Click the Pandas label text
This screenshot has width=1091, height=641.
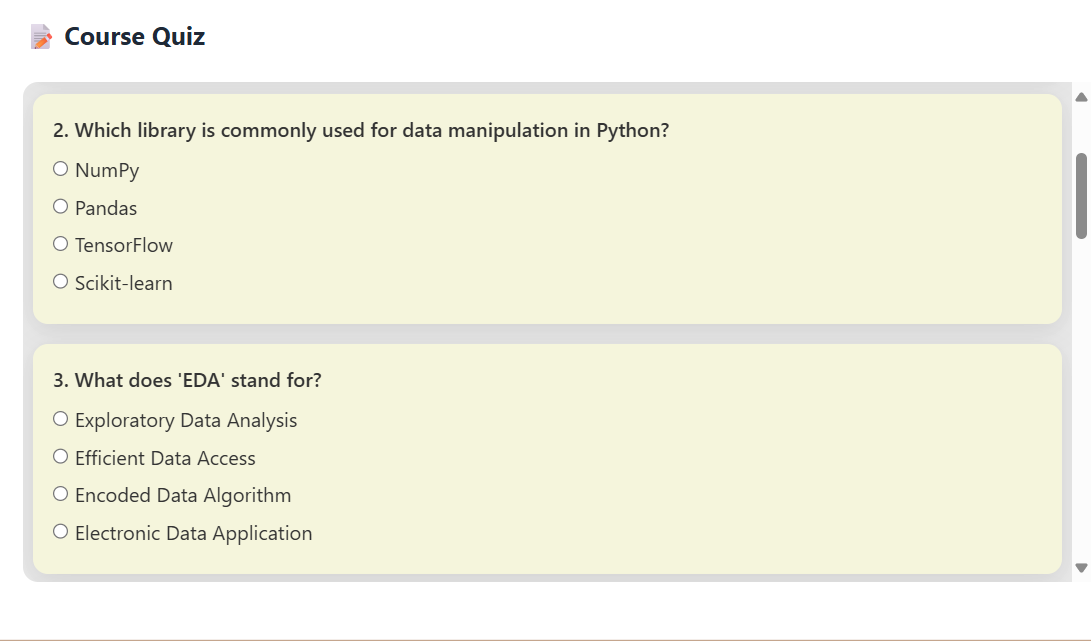click(x=106, y=208)
